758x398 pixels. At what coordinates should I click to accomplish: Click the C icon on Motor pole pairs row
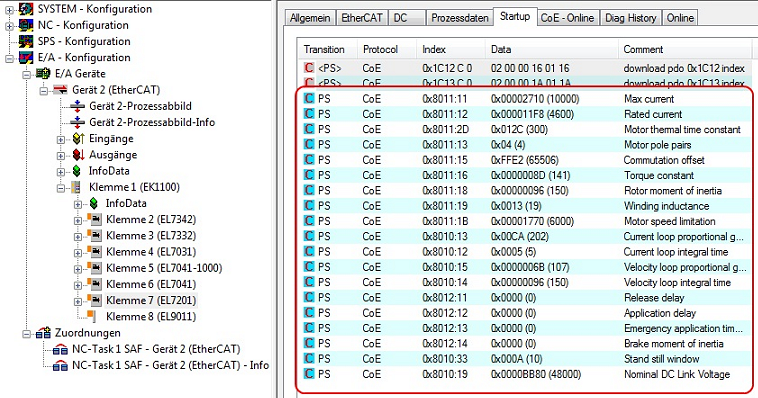(x=309, y=145)
